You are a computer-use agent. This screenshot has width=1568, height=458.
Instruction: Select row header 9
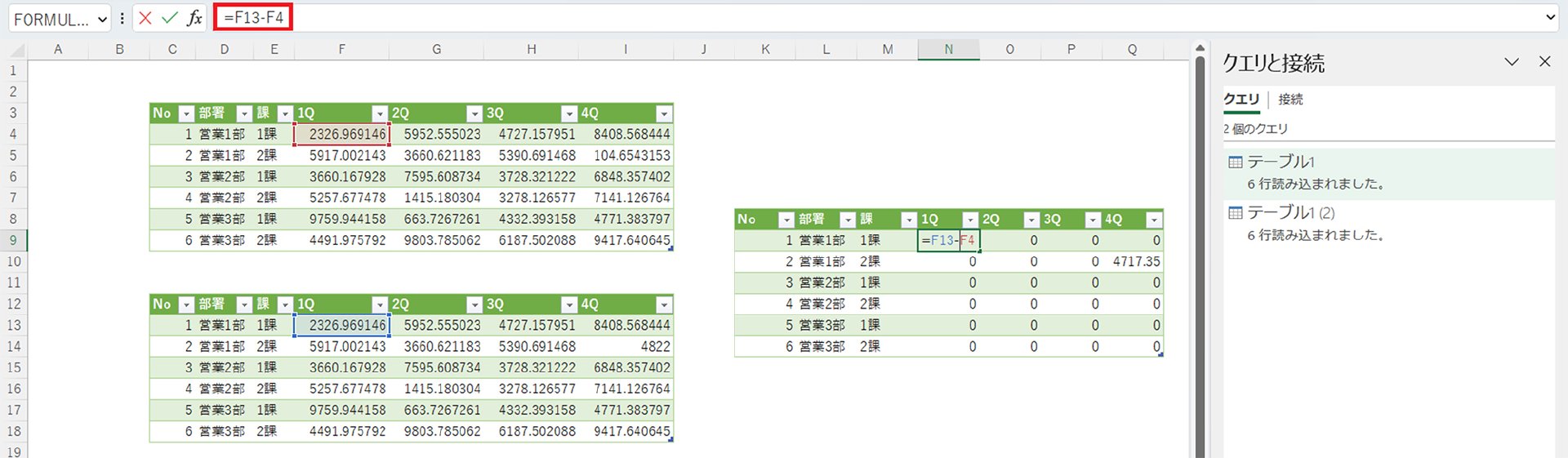13,240
